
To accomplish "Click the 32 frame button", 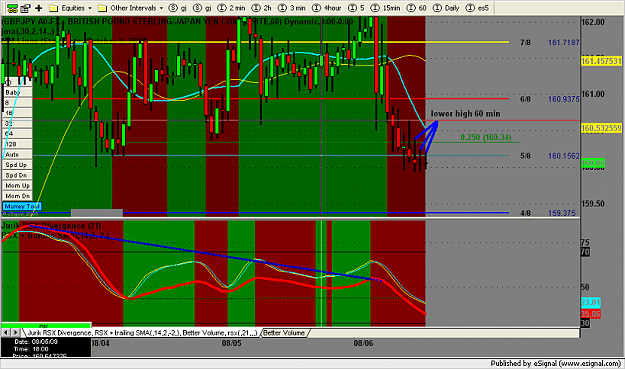I will (x=18, y=124).
